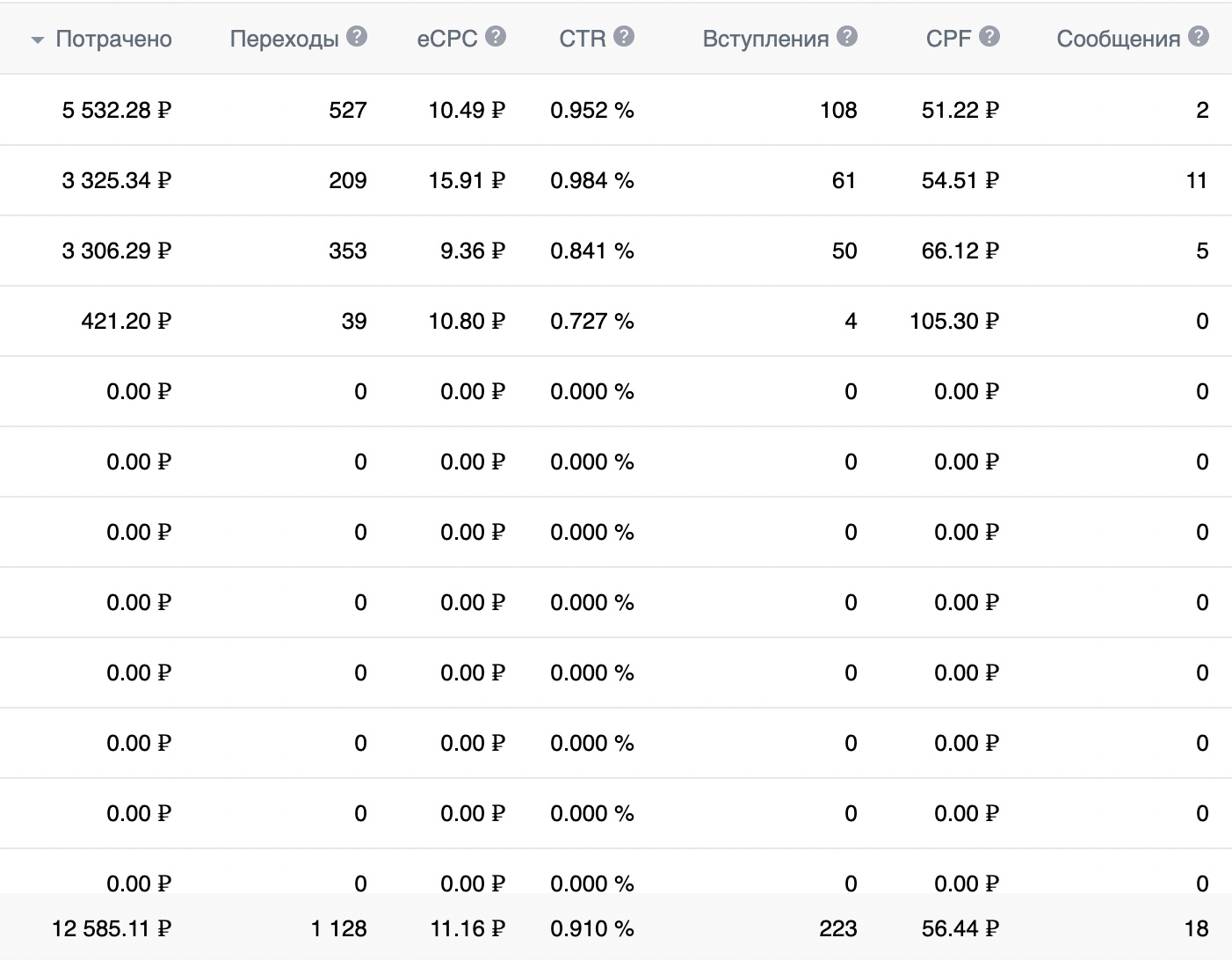The height and width of the screenshot is (960, 1232).
Task: Open the help icon beside Вступления
Action: 847,37
